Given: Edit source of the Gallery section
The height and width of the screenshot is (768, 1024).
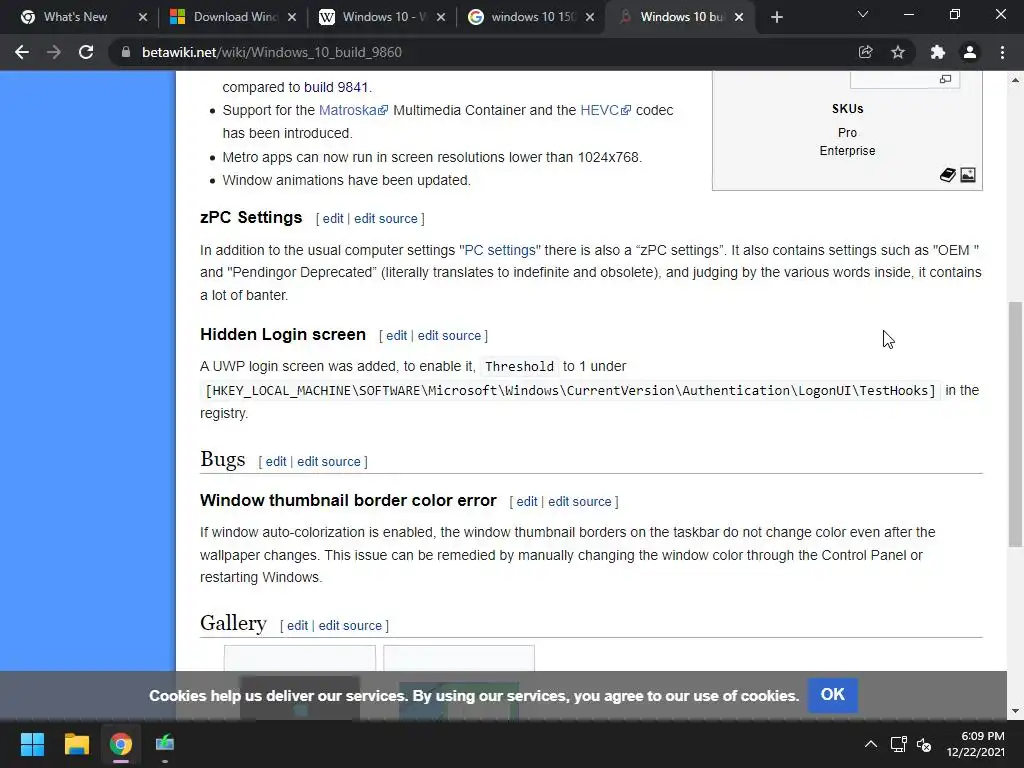Looking at the screenshot, I should (350, 626).
